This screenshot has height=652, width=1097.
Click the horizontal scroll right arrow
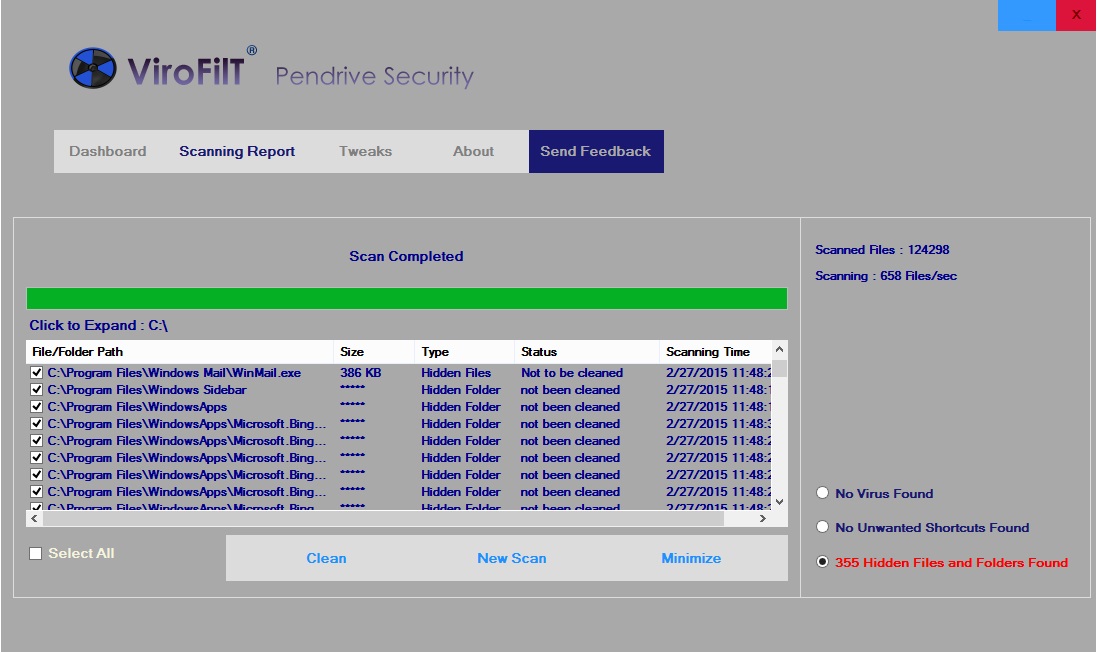763,518
